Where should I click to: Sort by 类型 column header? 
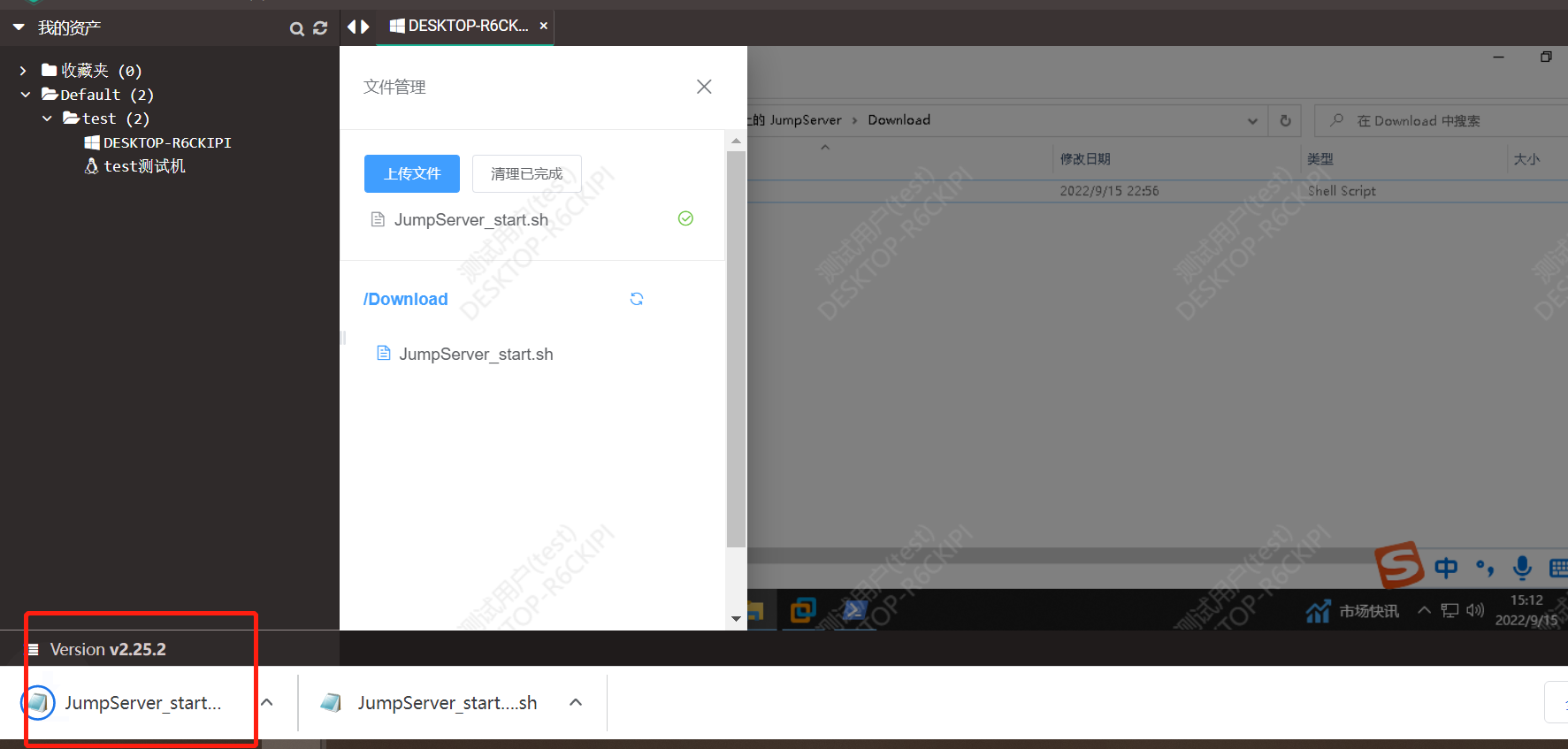[1320, 159]
